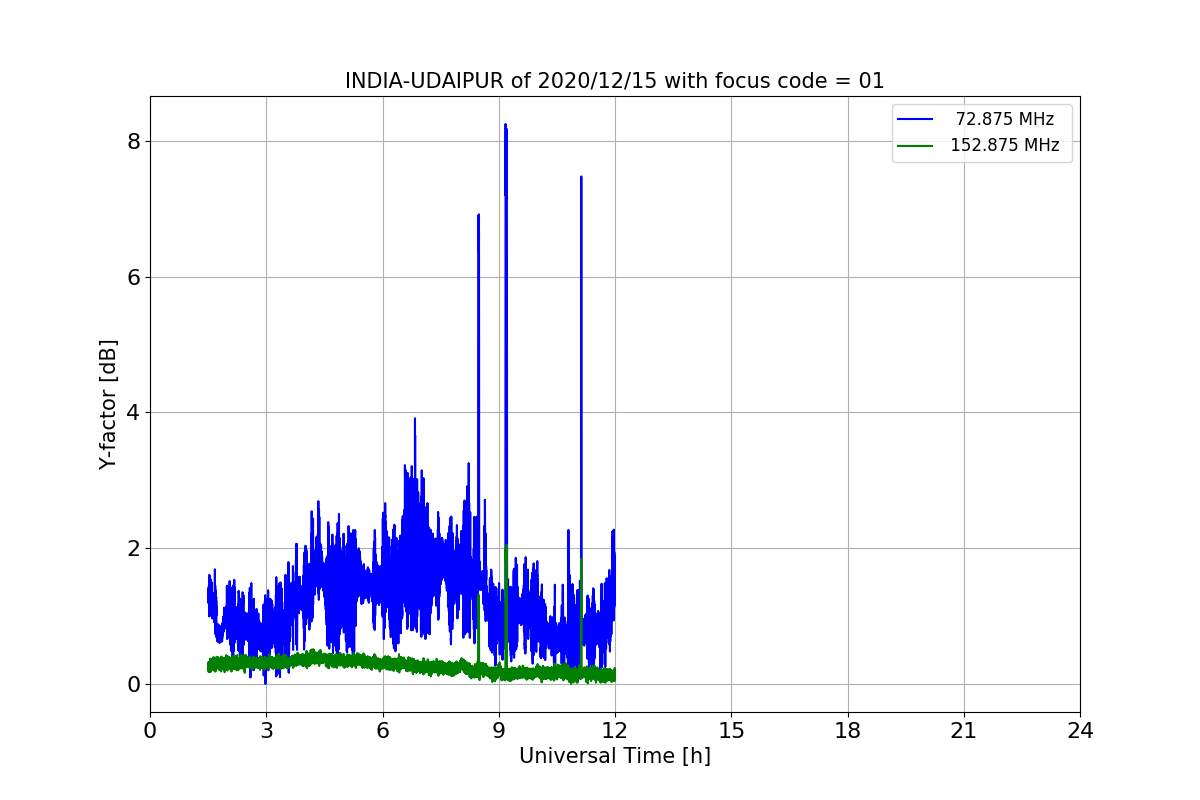This screenshot has height=800, width=1200.
Task: Click the tallest blue spike peak above 8 dB
Action: (x=506, y=126)
